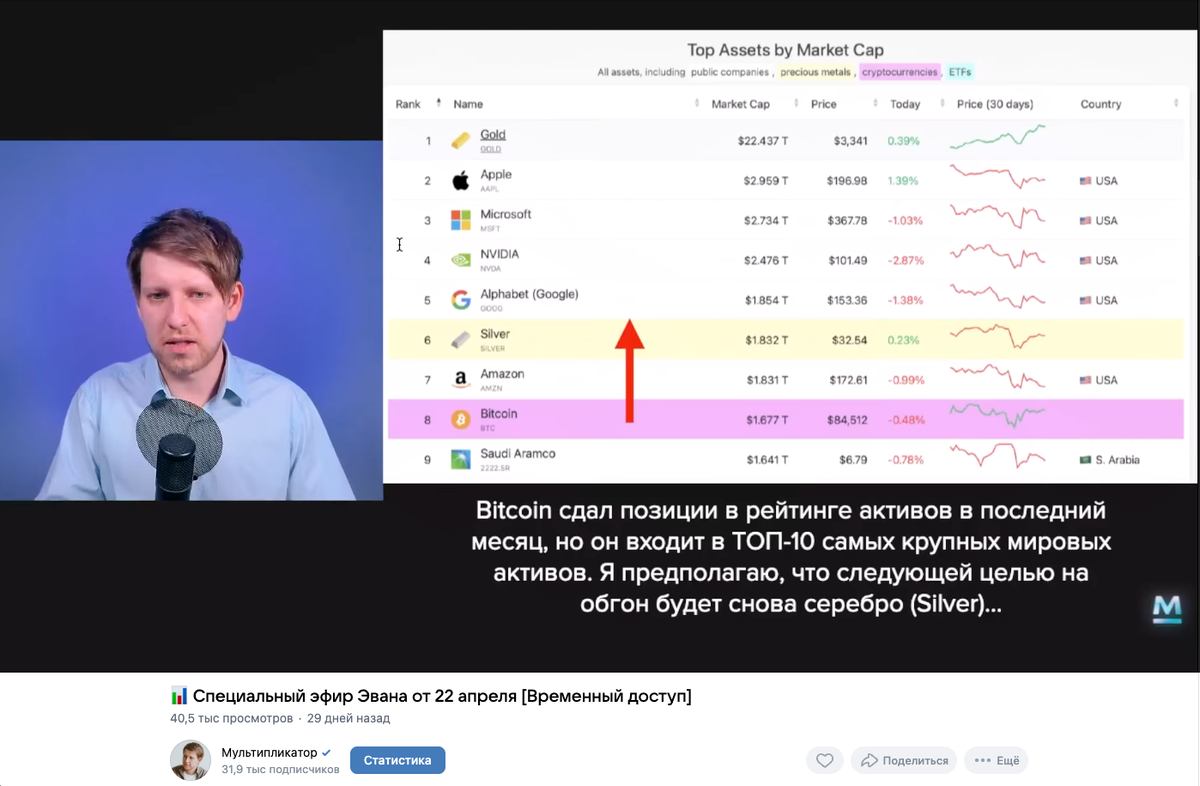Open the Ещё more options menu
The width and height of the screenshot is (1200, 786).
click(x=996, y=761)
